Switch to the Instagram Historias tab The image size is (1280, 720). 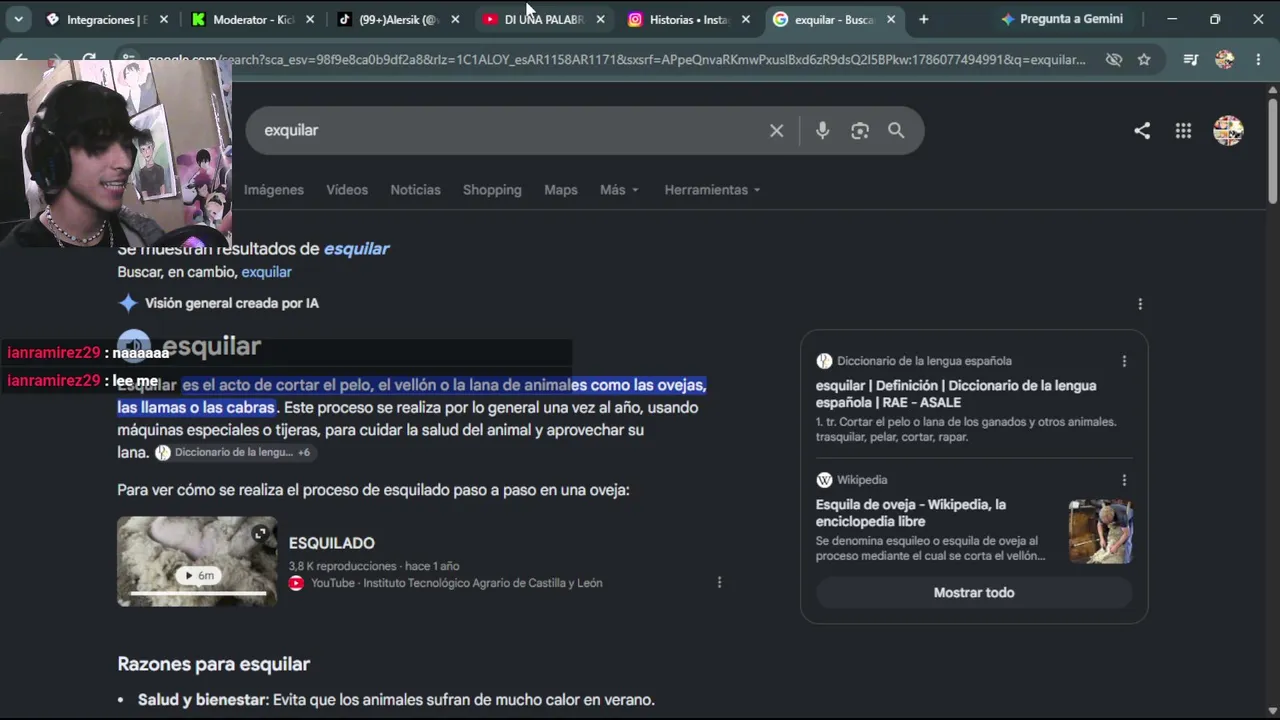[x=690, y=19]
